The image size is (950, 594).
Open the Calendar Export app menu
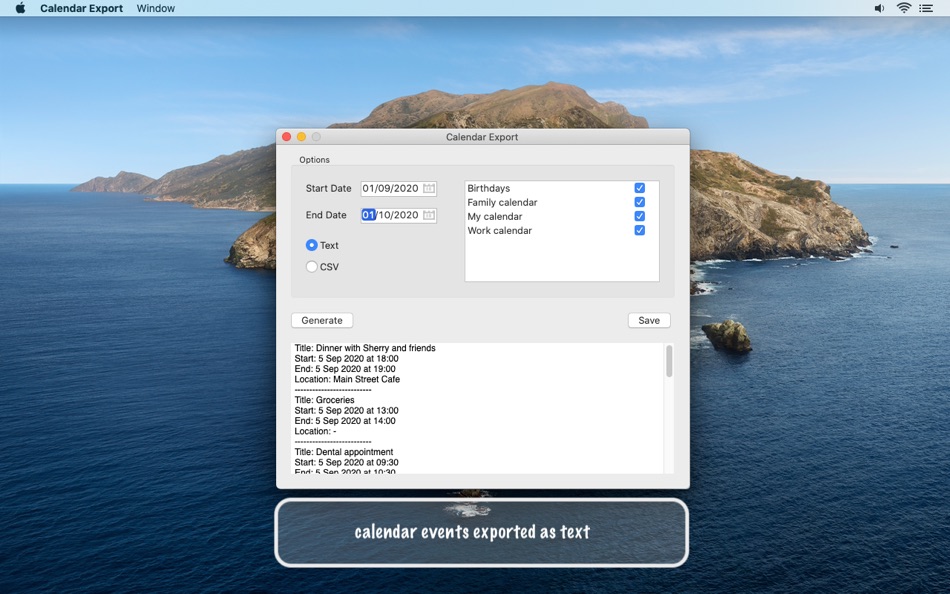point(82,8)
